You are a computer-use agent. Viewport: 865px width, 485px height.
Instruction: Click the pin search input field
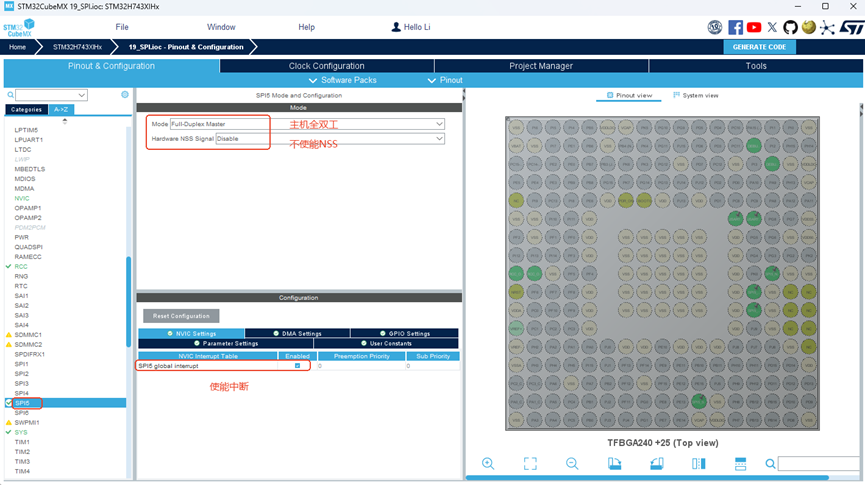[x=819, y=464]
